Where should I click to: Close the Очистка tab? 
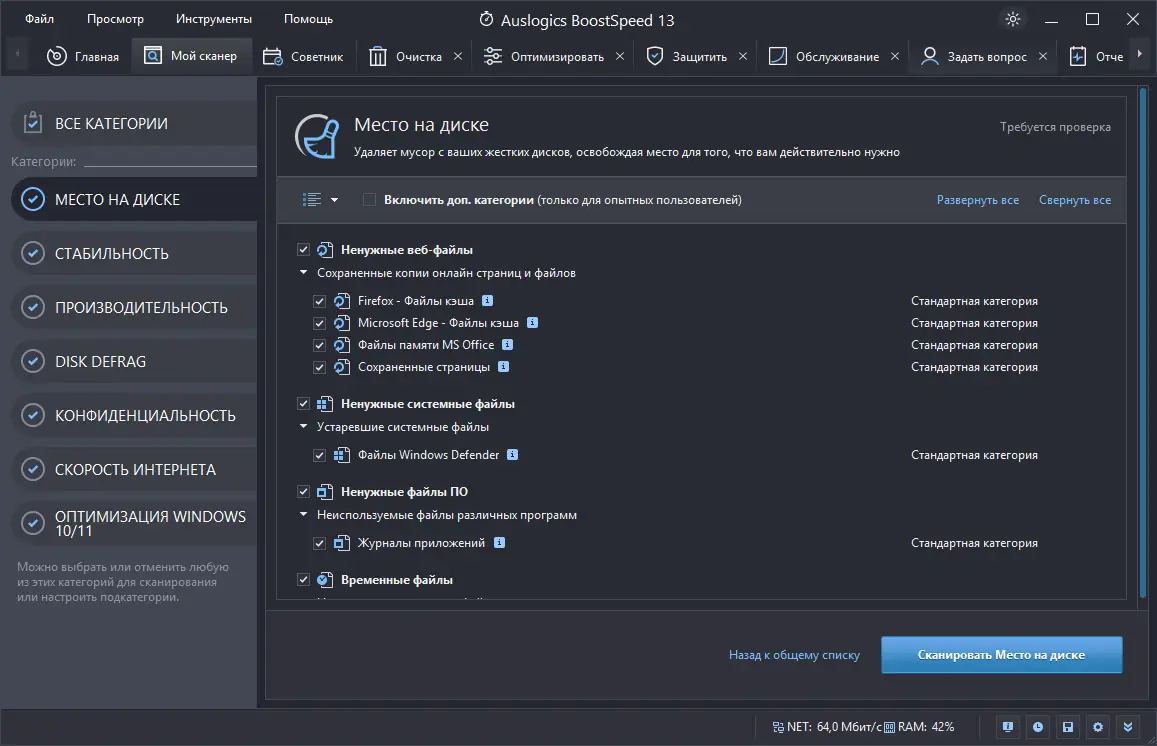click(457, 56)
